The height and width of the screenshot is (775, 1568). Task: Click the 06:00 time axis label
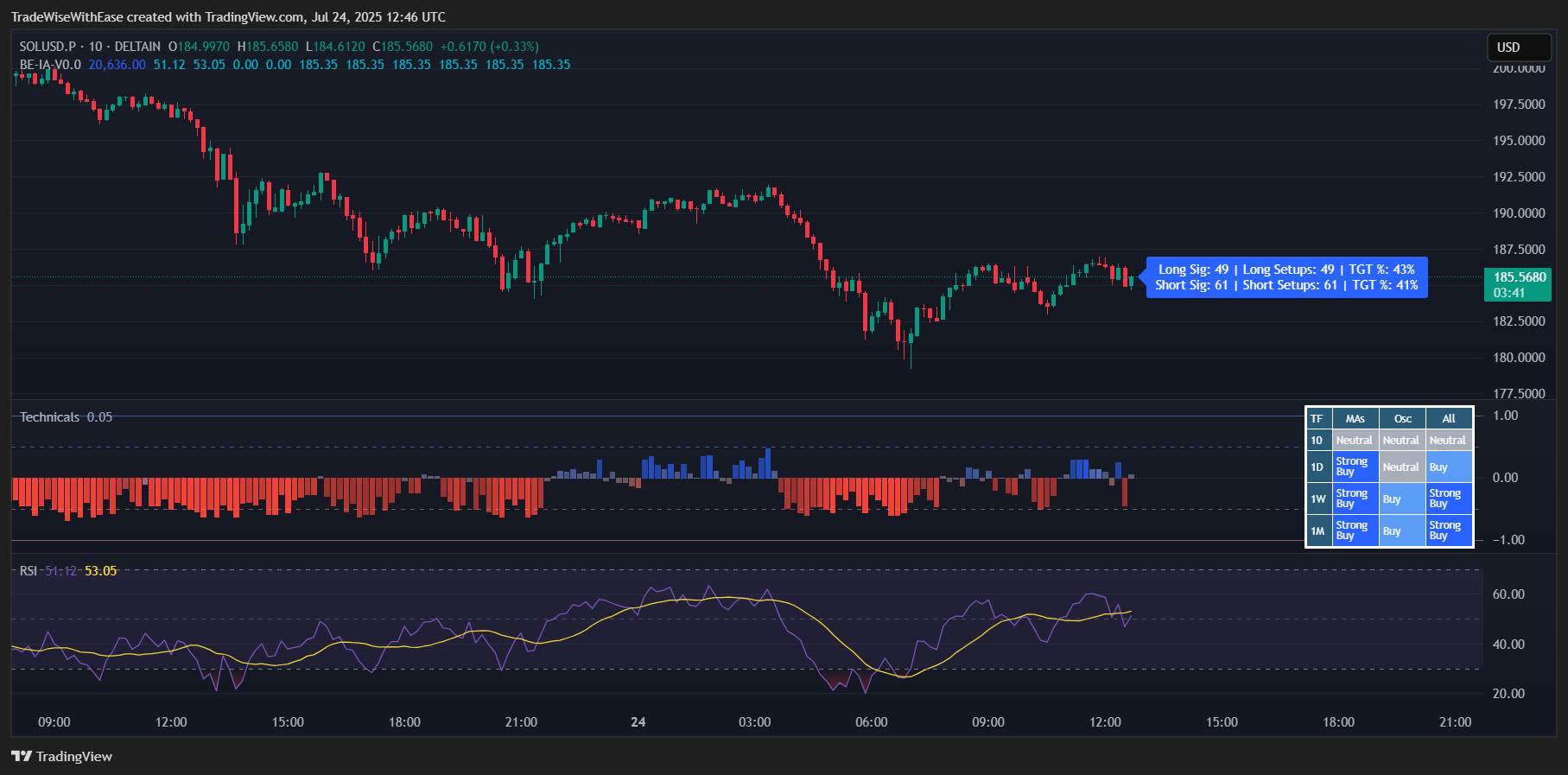(x=872, y=722)
